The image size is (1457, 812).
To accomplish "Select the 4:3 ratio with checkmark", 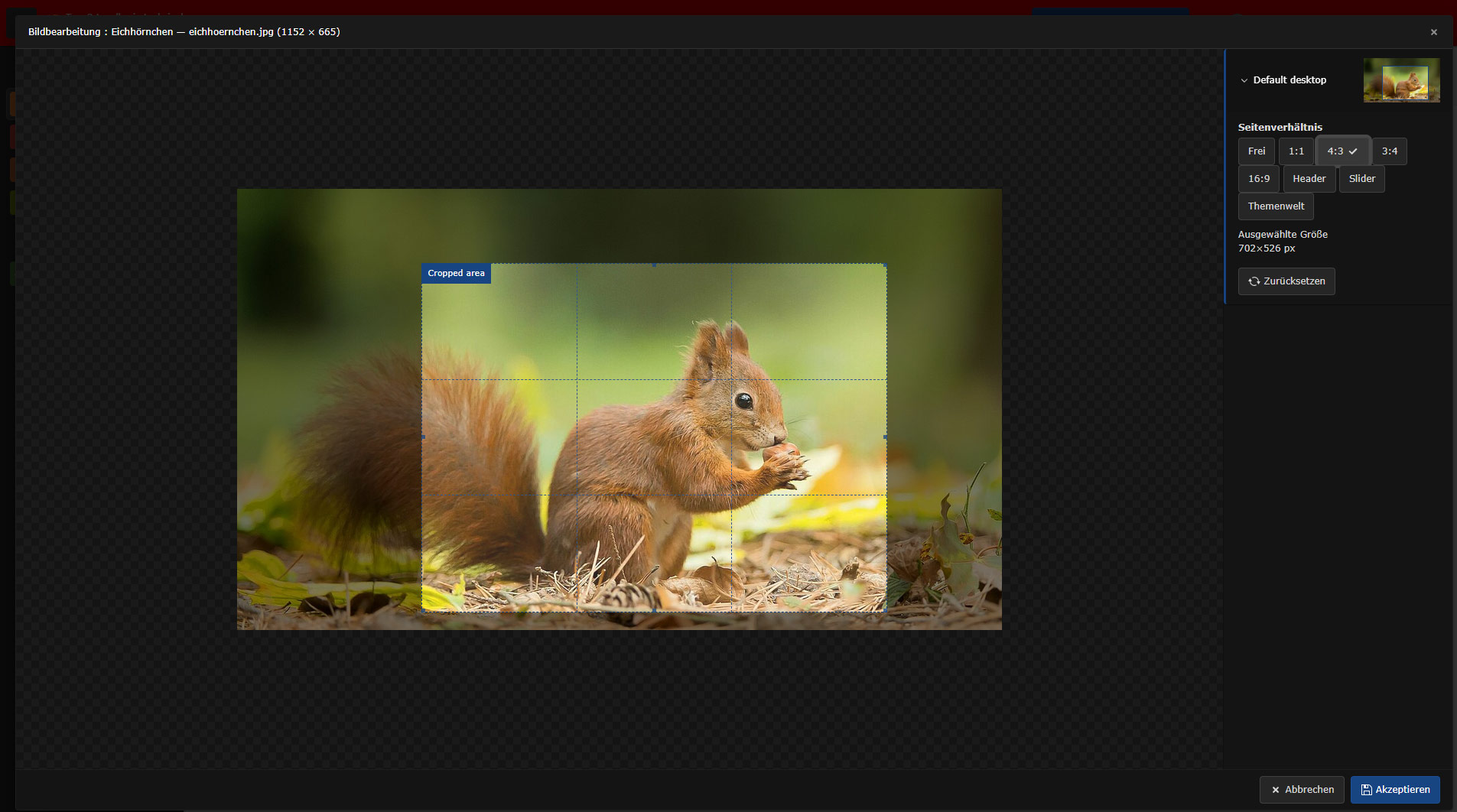I will 1342,151.
